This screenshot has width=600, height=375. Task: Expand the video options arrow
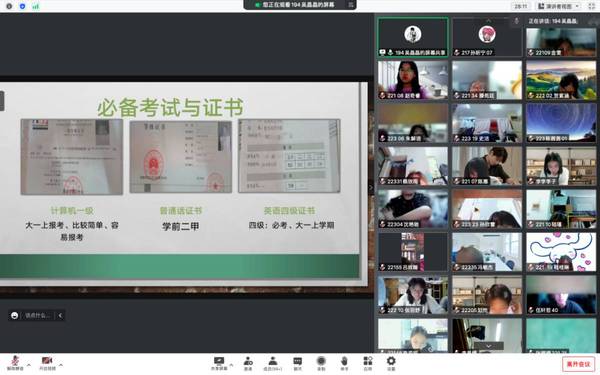tap(61, 364)
